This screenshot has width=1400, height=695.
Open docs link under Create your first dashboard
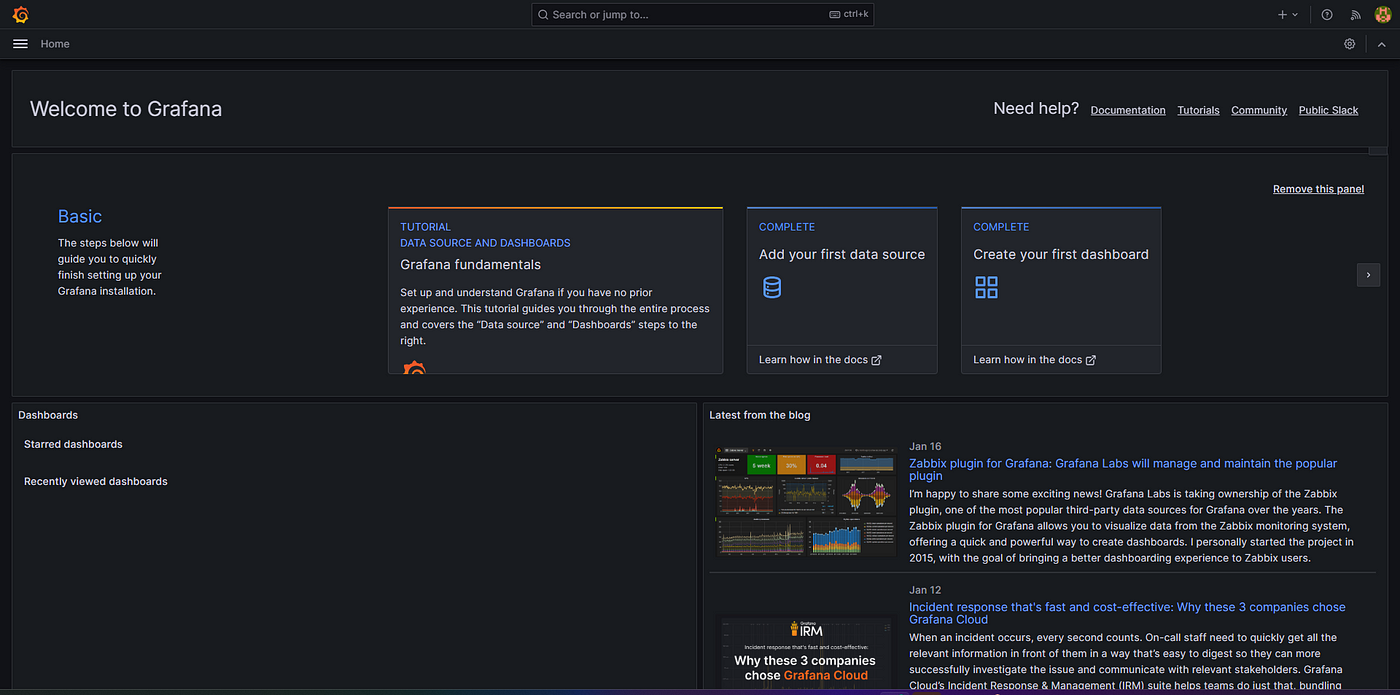pyautogui.click(x=1034, y=360)
